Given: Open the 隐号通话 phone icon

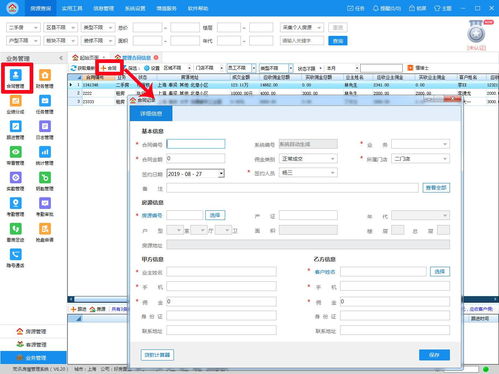Looking at the screenshot, I should (x=16, y=258).
